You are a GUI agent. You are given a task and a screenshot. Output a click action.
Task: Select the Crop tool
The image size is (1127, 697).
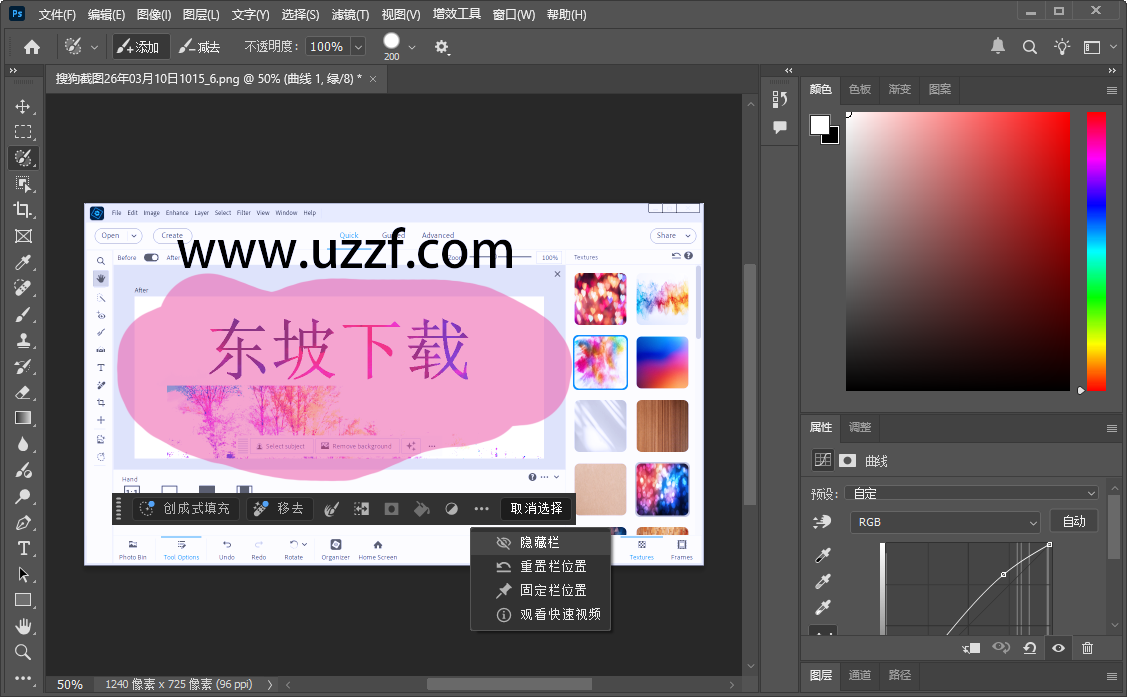[x=24, y=210]
